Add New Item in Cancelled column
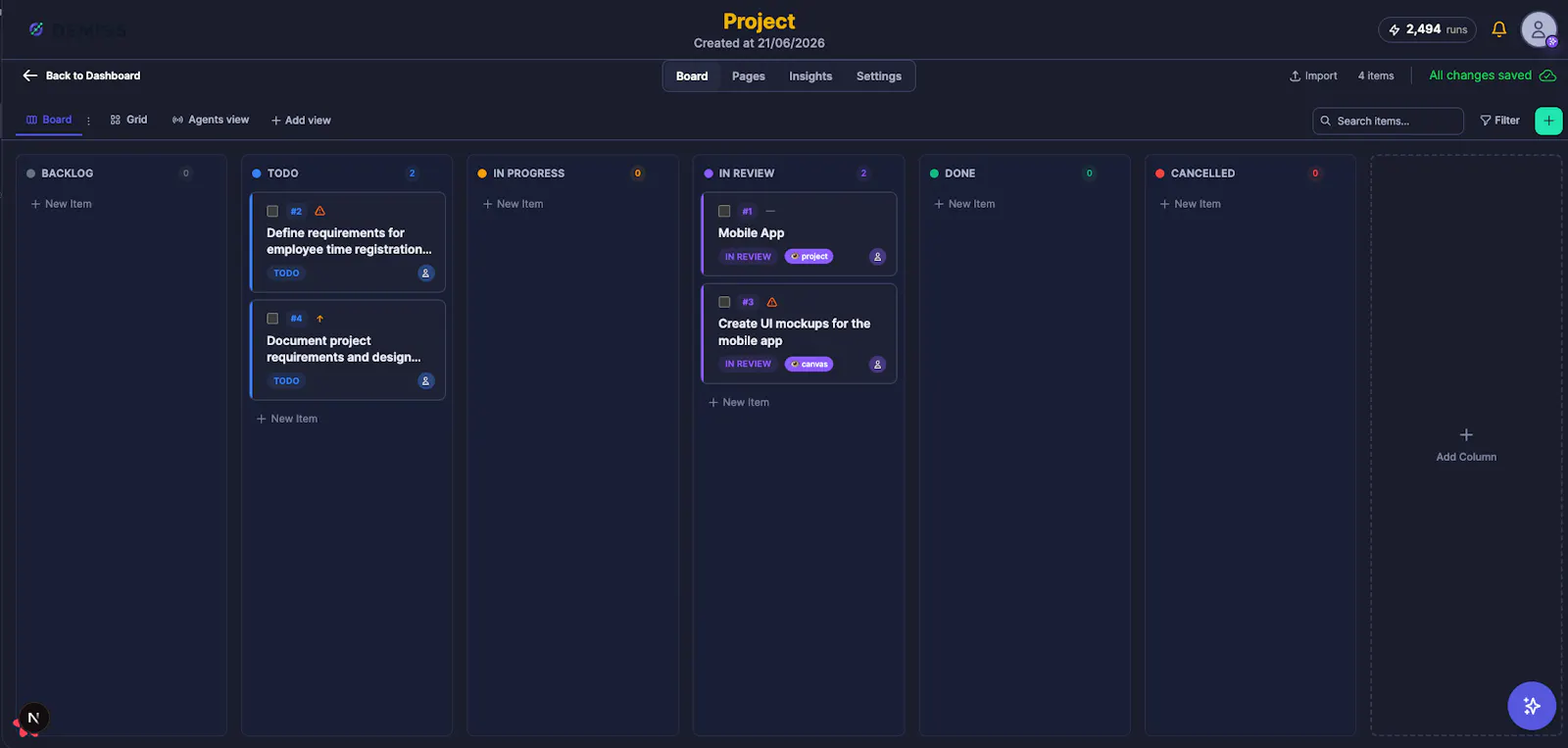This screenshot has width=1568, height=748. point(1190,204)
